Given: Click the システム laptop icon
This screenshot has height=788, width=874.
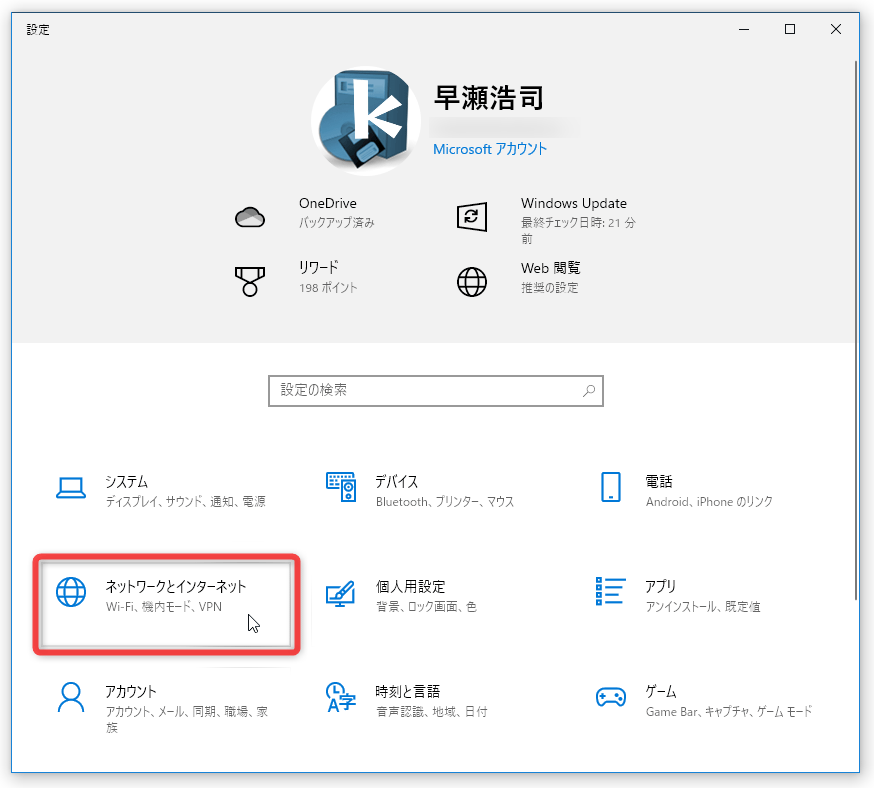Looking at the screenshot, I should click(x=71, y=488).
